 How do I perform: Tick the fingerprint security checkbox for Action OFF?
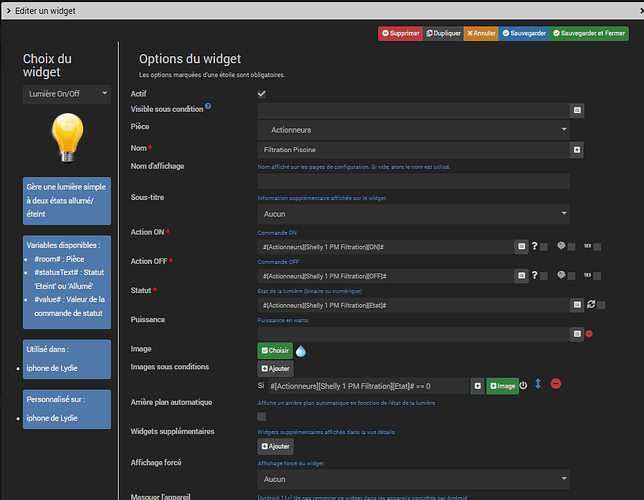click(571, 276)
